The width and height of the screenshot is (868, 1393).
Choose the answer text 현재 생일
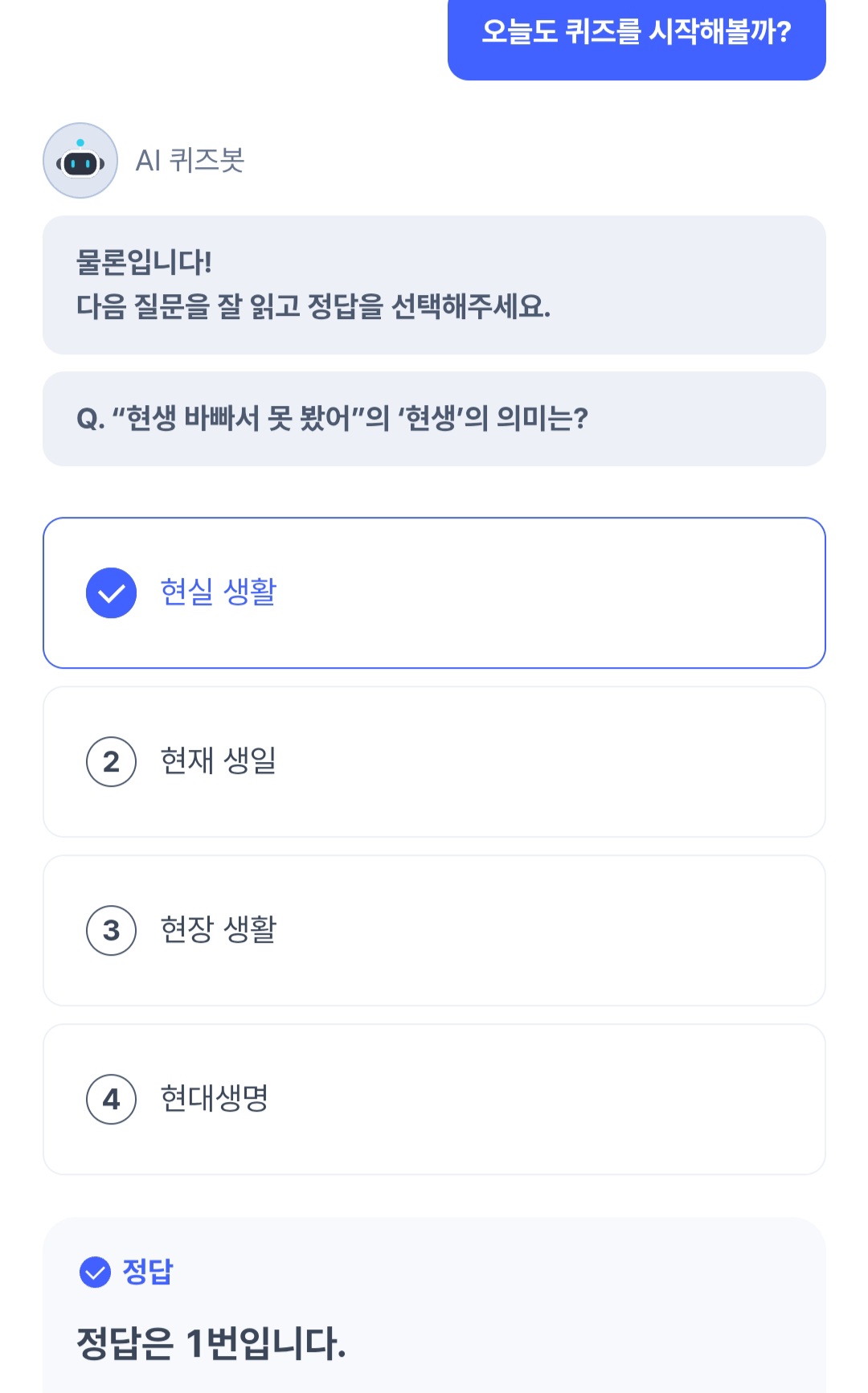click(x=218, y=760)
